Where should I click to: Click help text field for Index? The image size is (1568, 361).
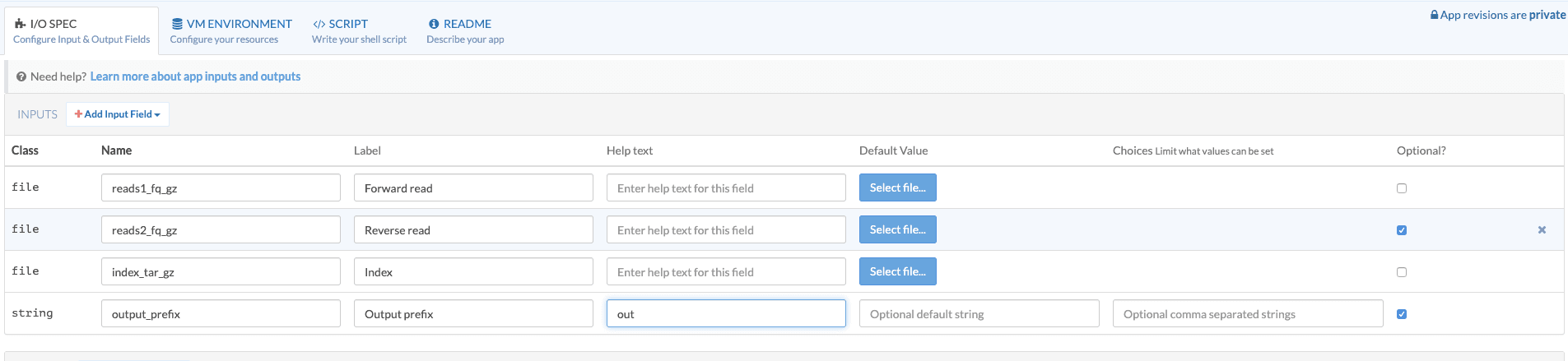[726, 271]
